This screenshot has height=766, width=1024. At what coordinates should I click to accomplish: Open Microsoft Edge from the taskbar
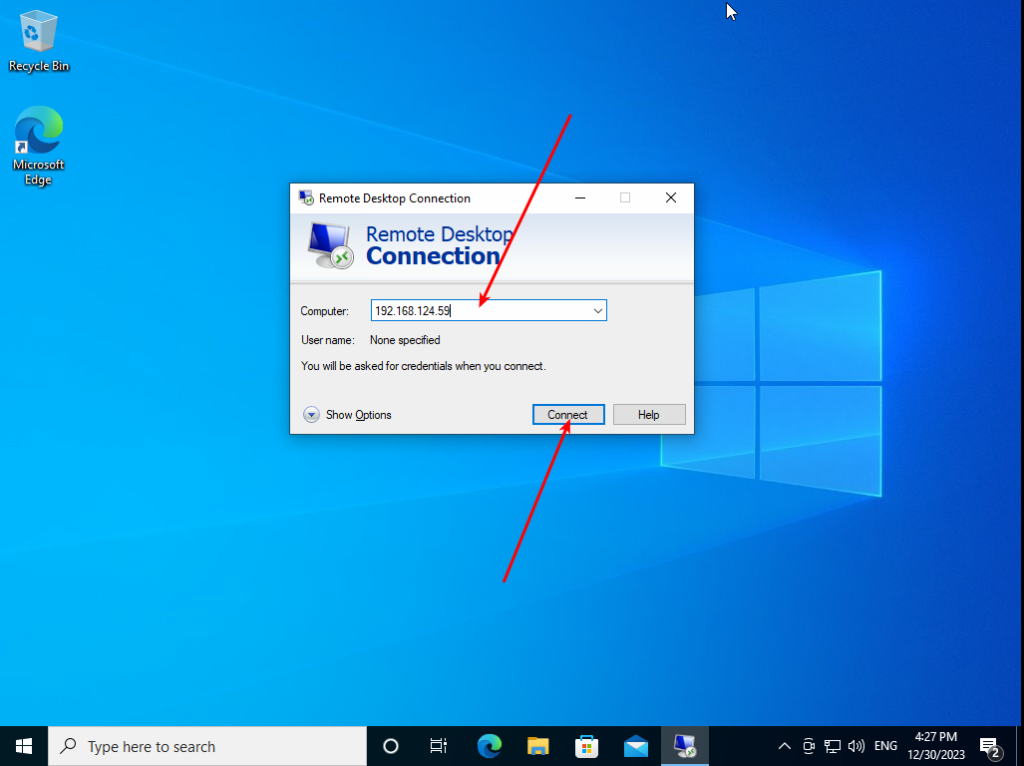[x=489, y=746]
